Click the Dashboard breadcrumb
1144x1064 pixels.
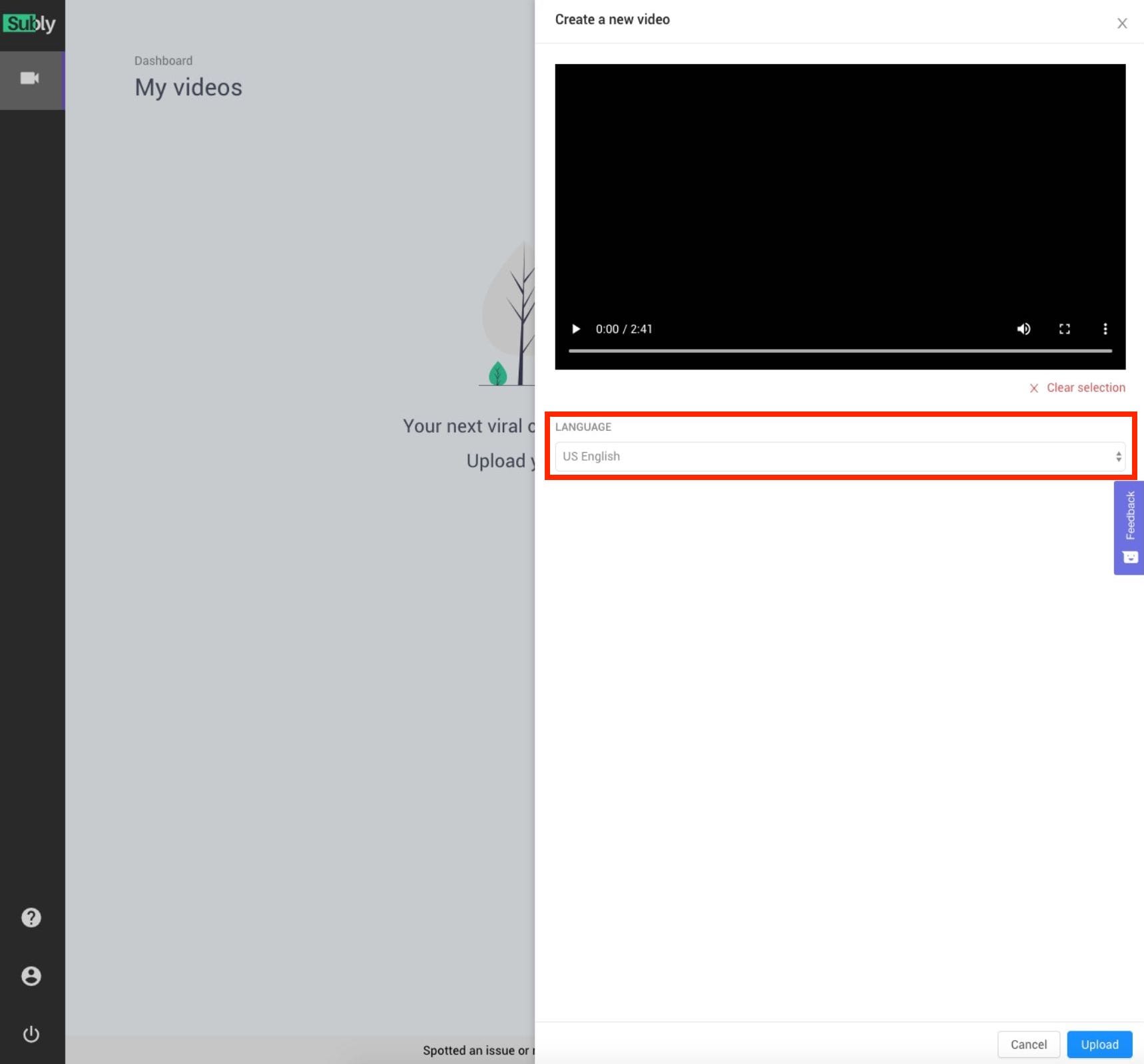[x=163, y=61]
